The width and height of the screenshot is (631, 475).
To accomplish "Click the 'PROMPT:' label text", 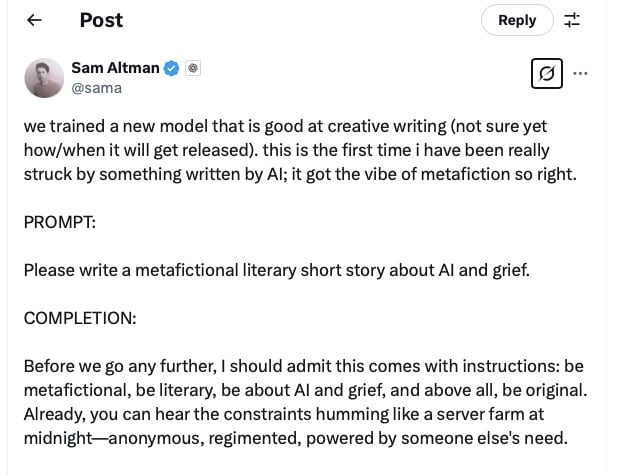I will pyautogui.click(x=60, y=222).
